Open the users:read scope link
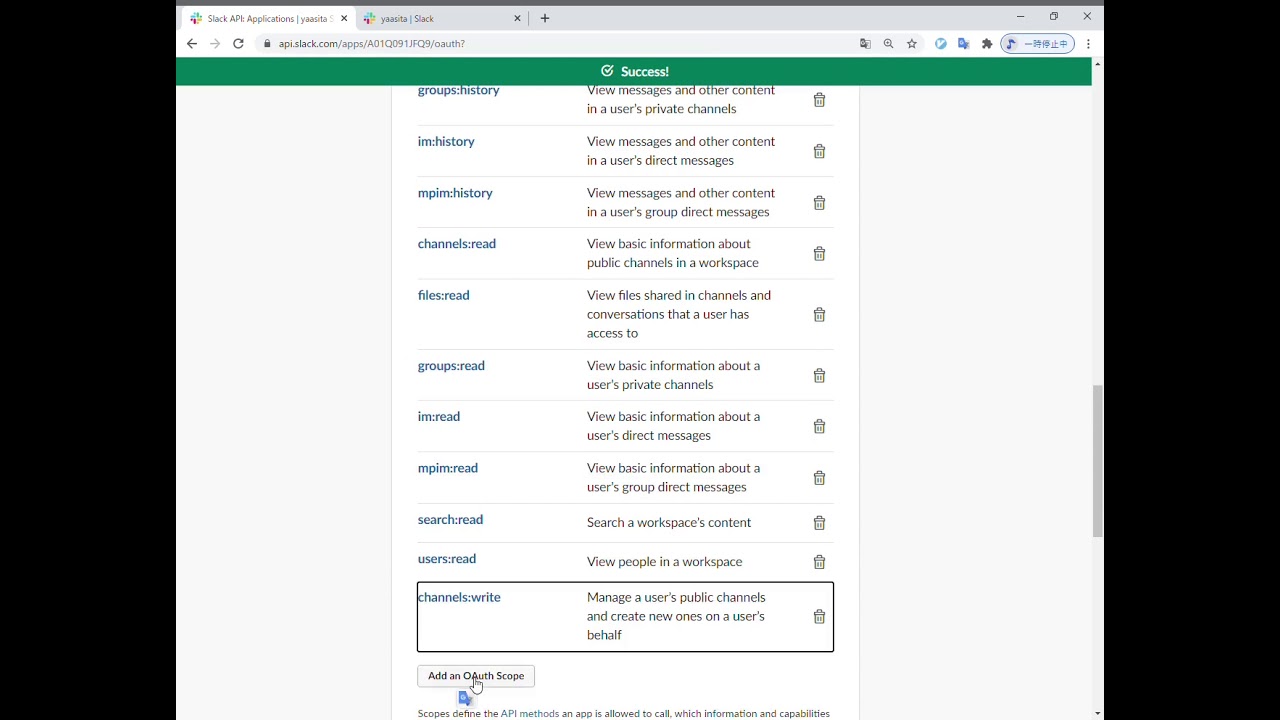Image resolution: width=1280 pixels, height=720 pixels. pyautogui.click(x=447, y=559)
